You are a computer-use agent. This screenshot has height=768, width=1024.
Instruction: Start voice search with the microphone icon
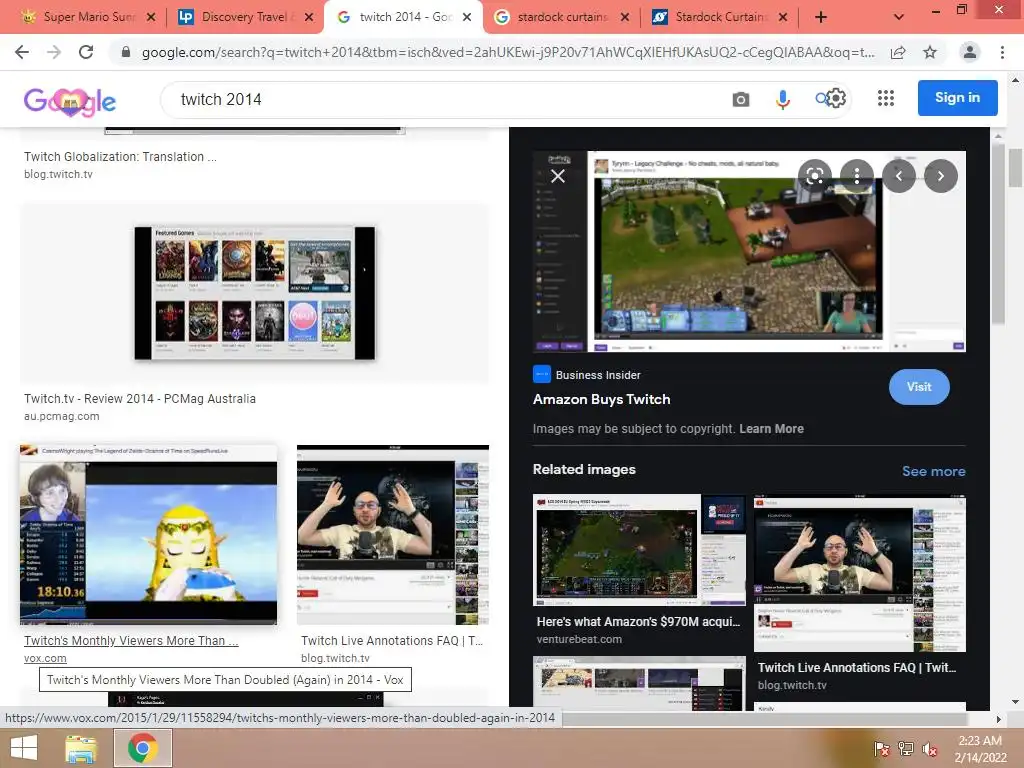[x=782, y=99]
